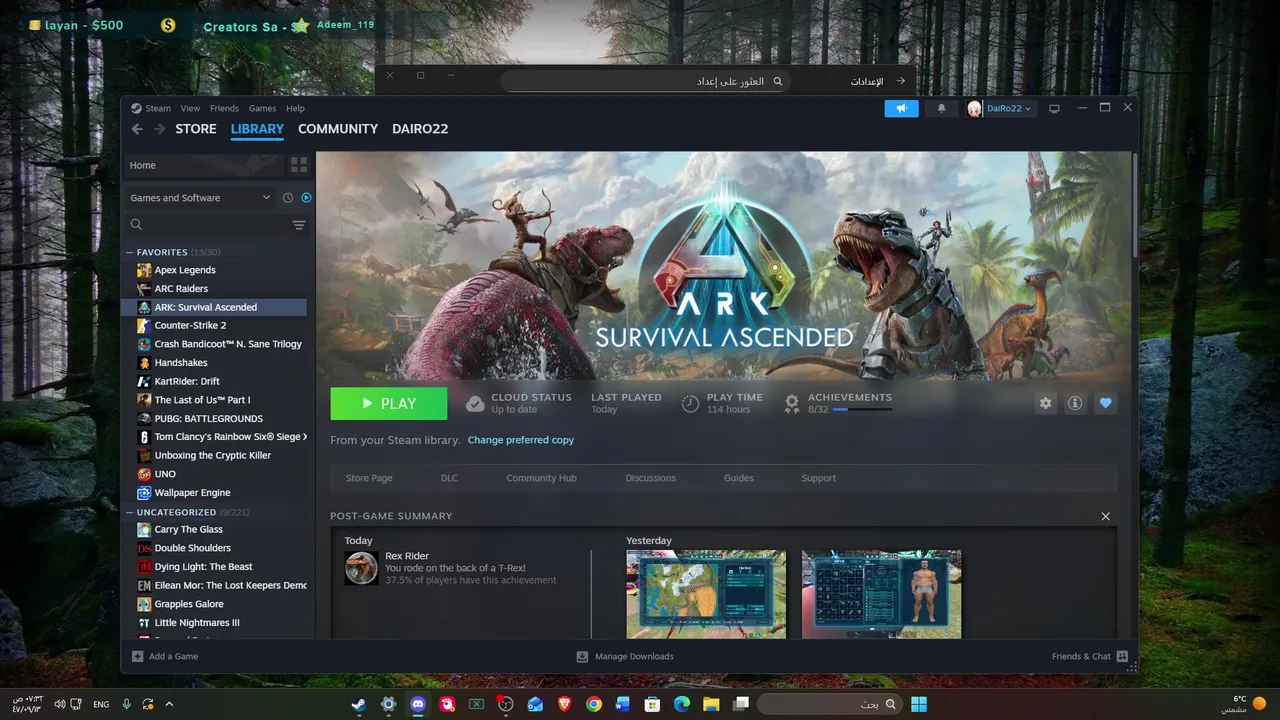Open Windows Start button
Viewport: 1280px width, 720px height.
(918, 704)
